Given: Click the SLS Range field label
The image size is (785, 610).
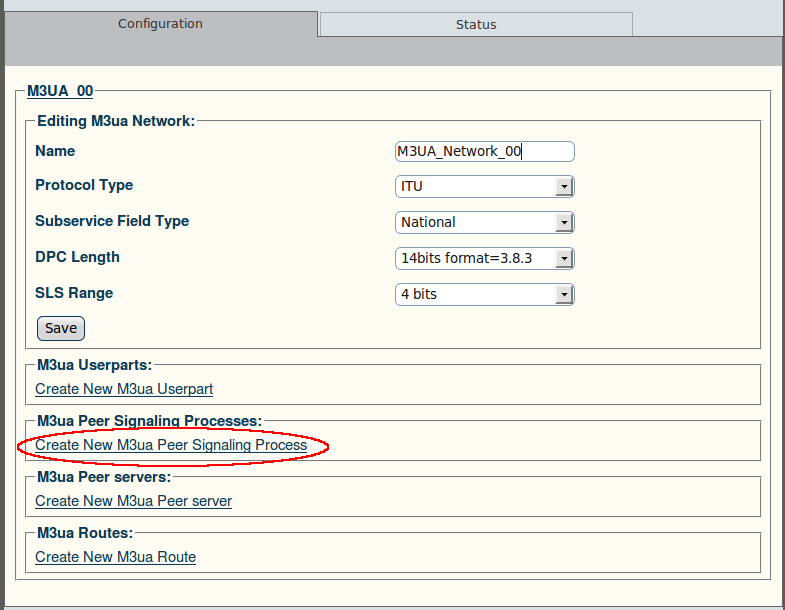Looking at the screenshot, I should coord(74,293).
